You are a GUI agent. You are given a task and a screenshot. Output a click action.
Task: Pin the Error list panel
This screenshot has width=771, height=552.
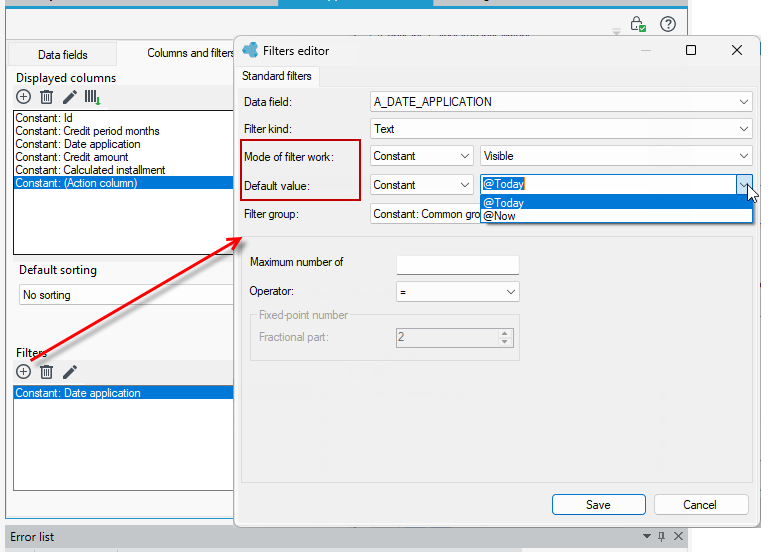661,536
